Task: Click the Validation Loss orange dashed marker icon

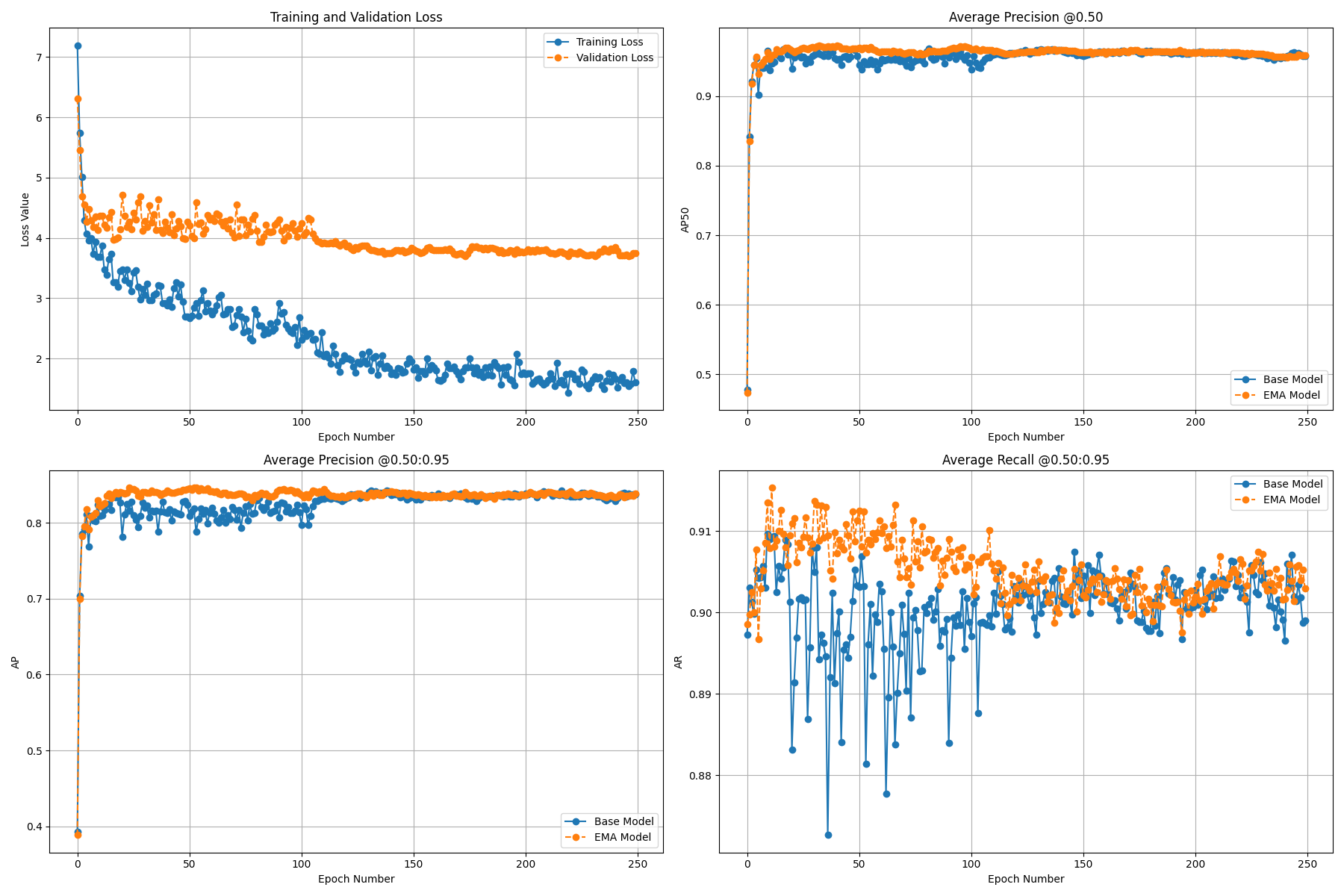Action: pos(559,57)
